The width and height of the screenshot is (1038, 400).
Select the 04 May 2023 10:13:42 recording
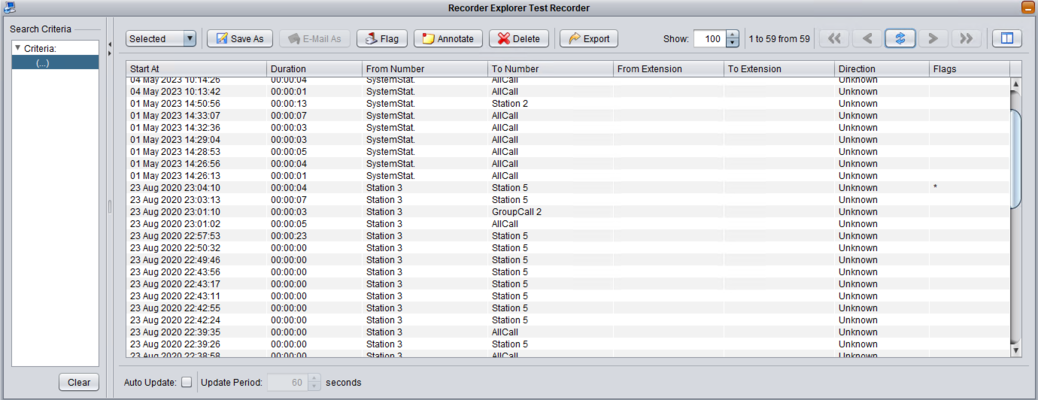tap(568, 91)
